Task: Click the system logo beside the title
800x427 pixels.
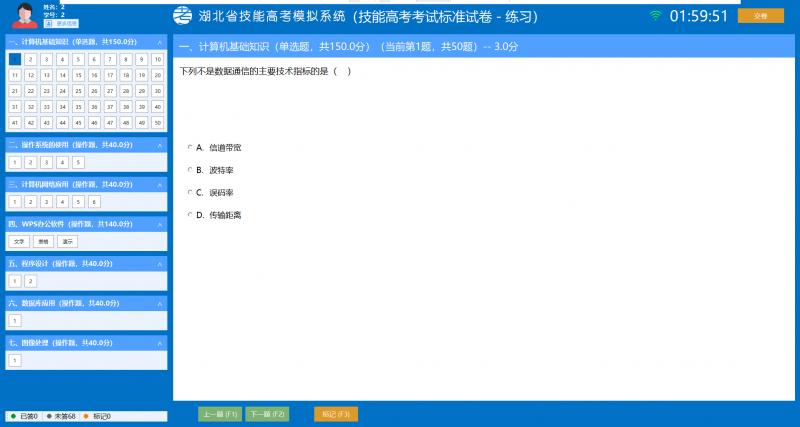Action: point(182,16)
